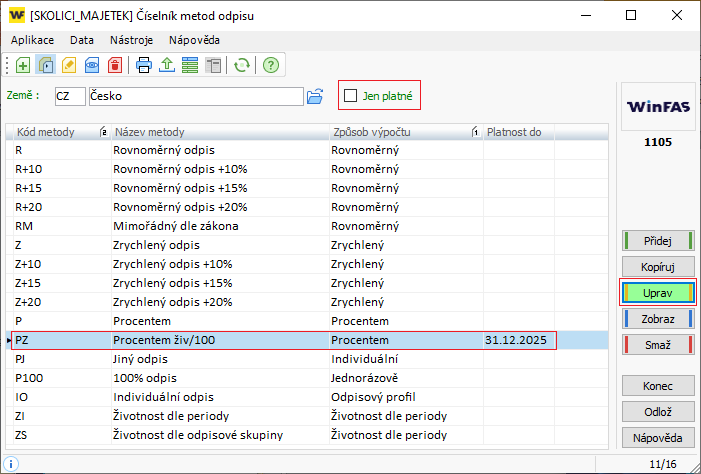Click the blue eye view toolbar icon
The height and width of the screenshot is (474, 701).
tap(92, 66)
